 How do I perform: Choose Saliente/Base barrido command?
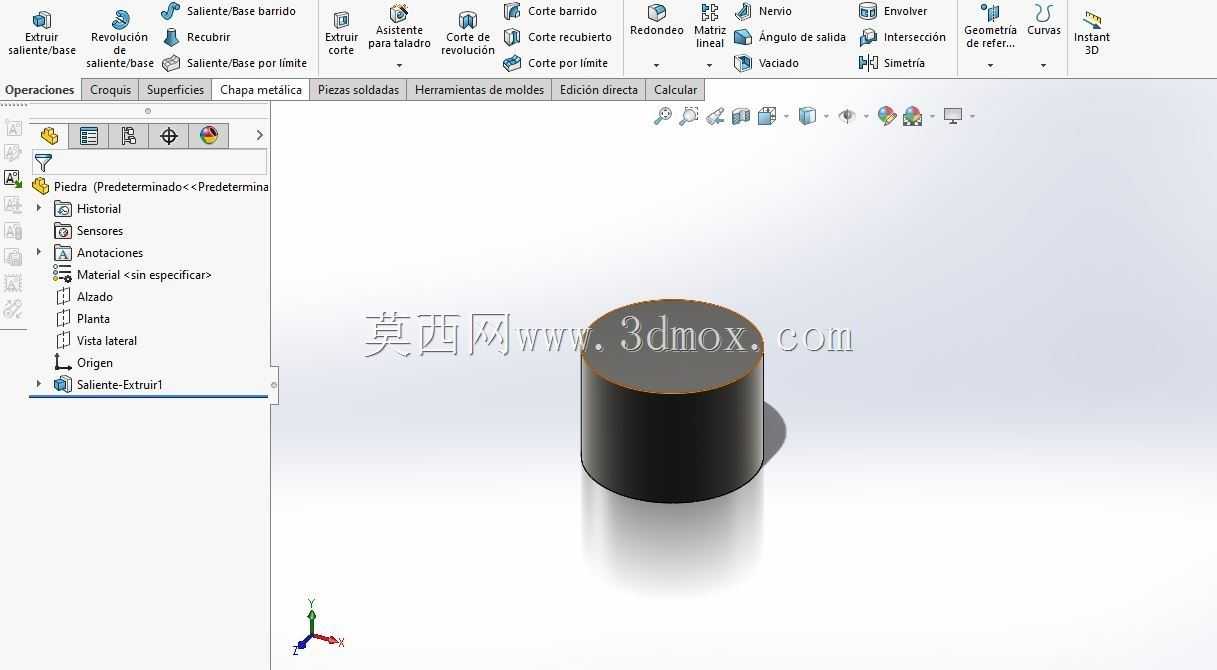pos(229,11)
